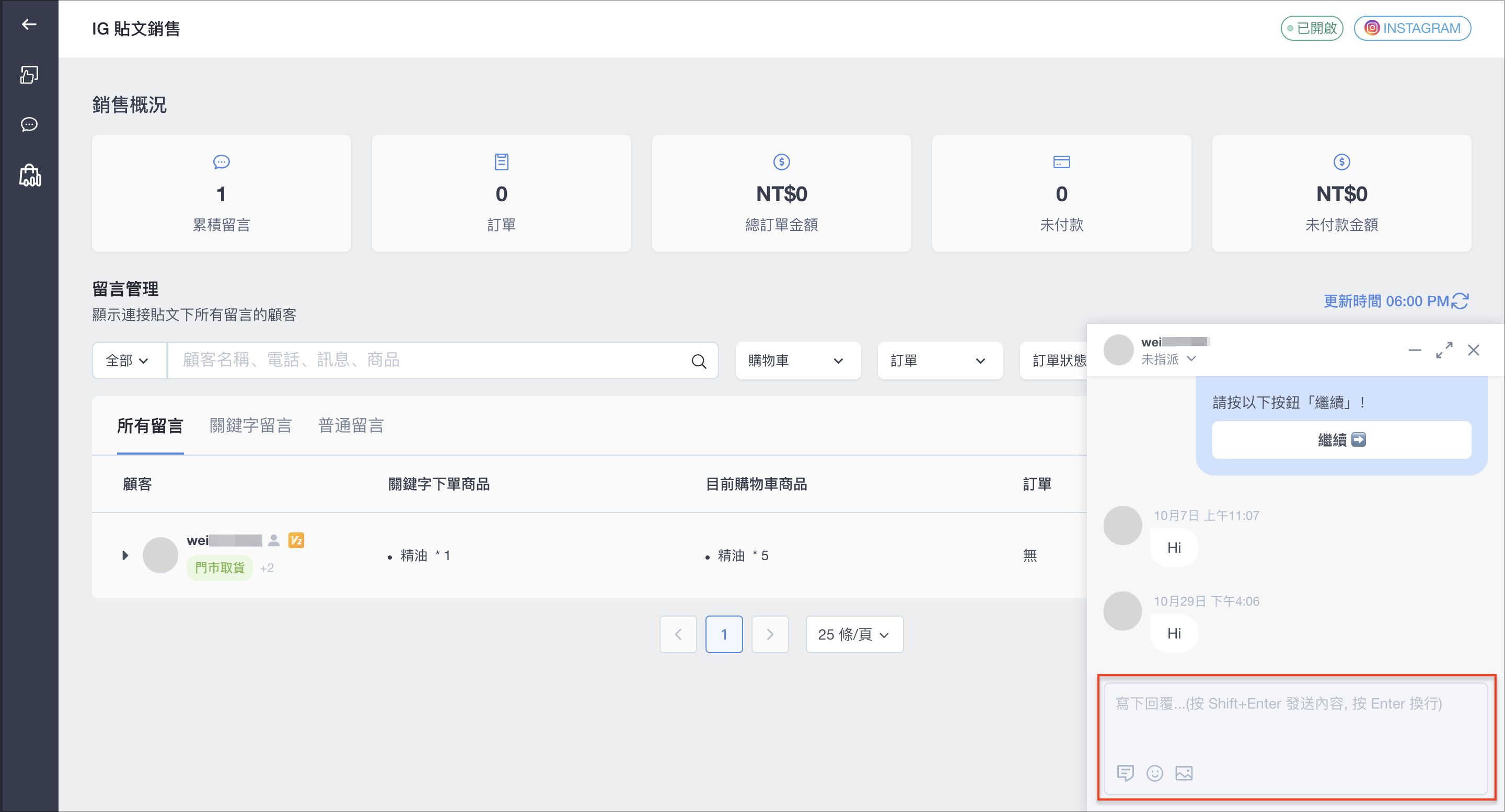Click the 顧客 column header

137,484
